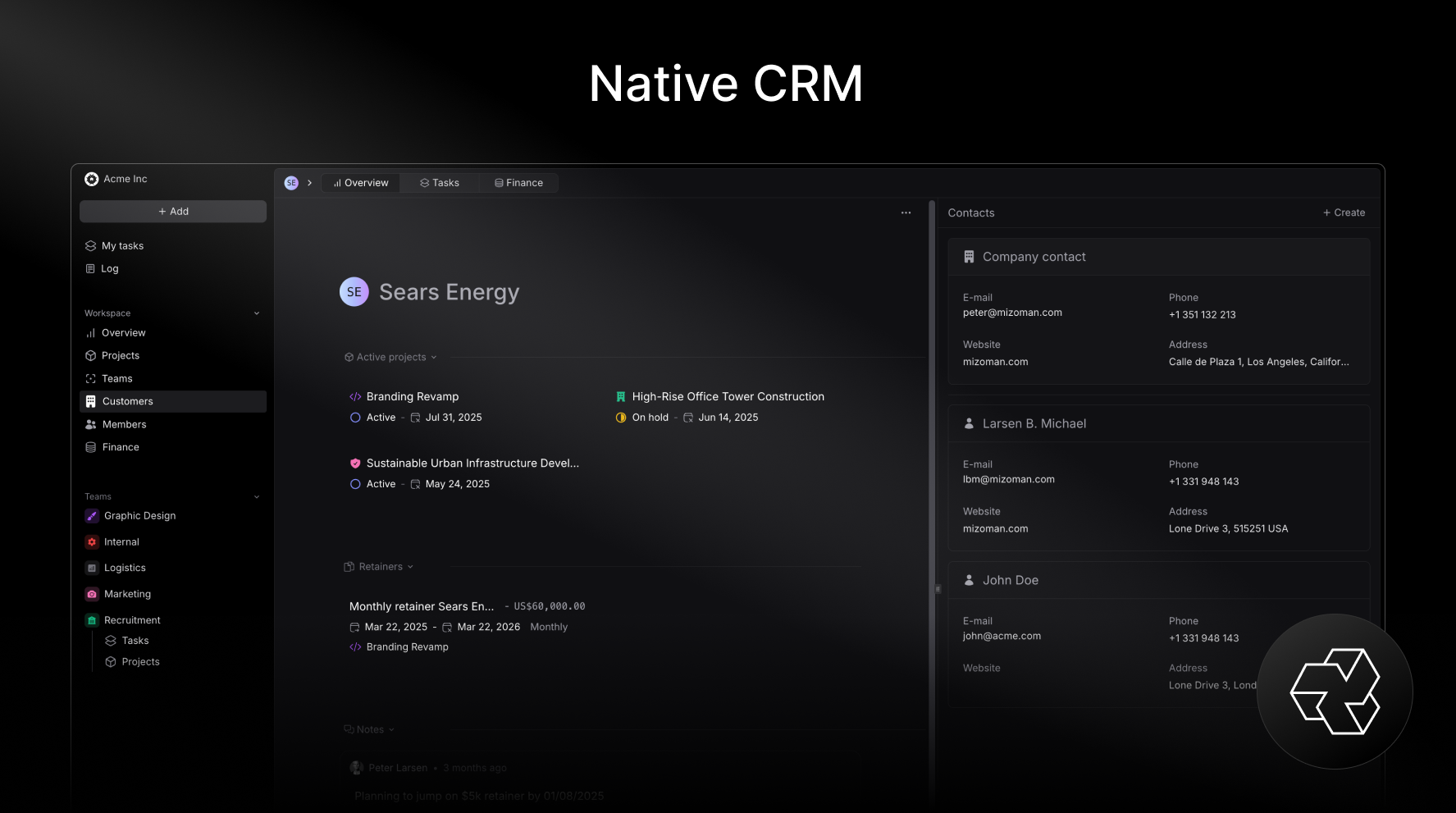Click Create in Contacts panel

pyautogui.click(x=1344, y=212)
